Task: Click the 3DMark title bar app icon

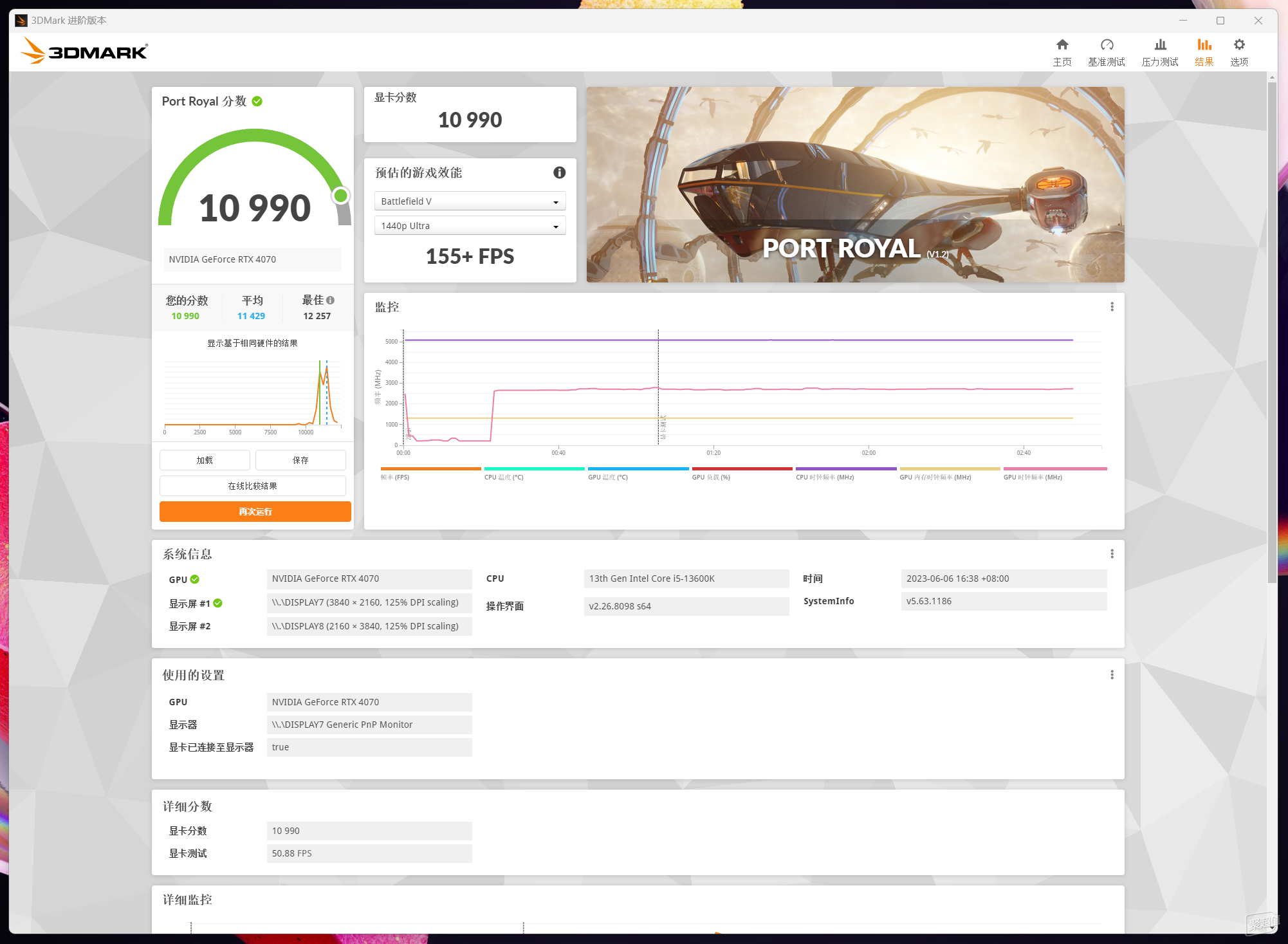Action: pyautogui.click(x=21, y=21)
